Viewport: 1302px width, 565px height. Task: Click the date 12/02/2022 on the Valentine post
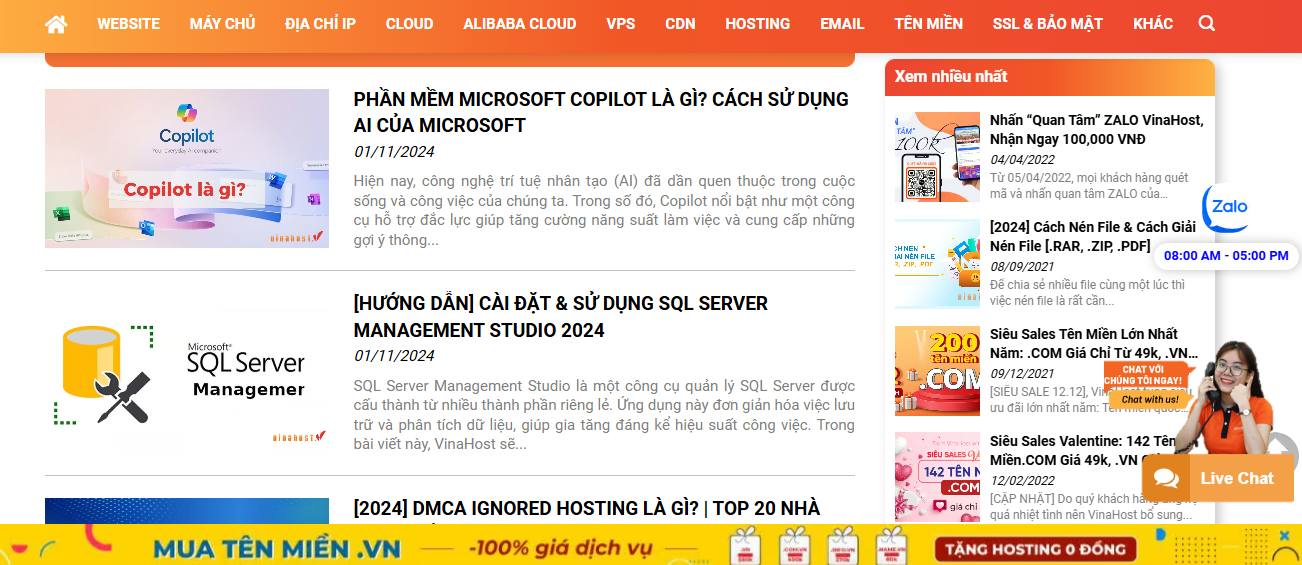pyautogui.click(x=1023, y=480)
